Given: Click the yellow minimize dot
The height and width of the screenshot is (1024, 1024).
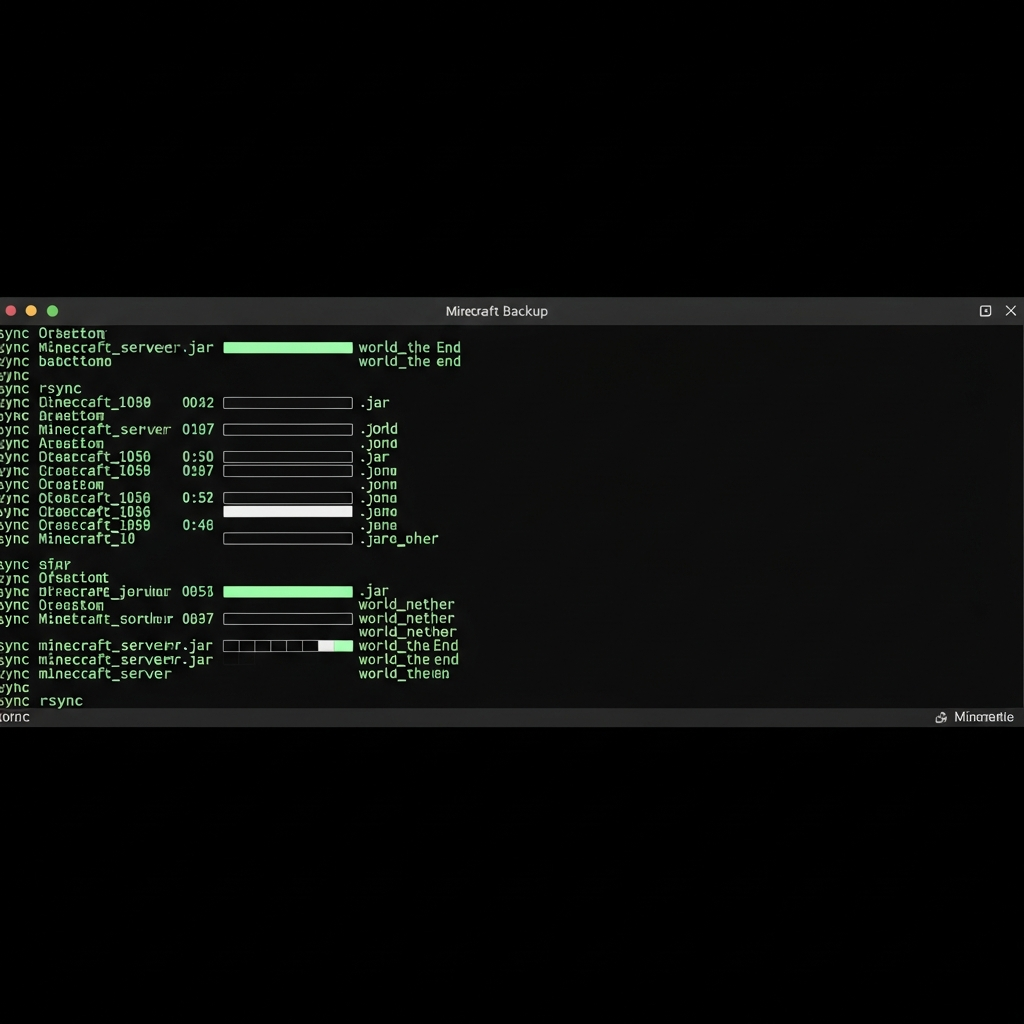Looking at the screenshot, I should click(31, 311).
